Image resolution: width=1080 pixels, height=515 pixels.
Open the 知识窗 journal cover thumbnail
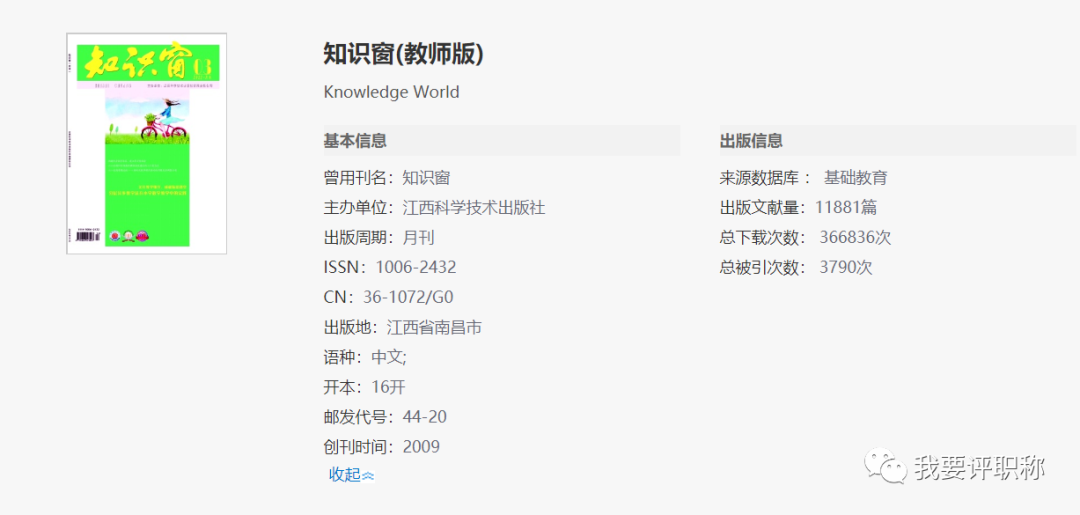click(x=147, y=144)
